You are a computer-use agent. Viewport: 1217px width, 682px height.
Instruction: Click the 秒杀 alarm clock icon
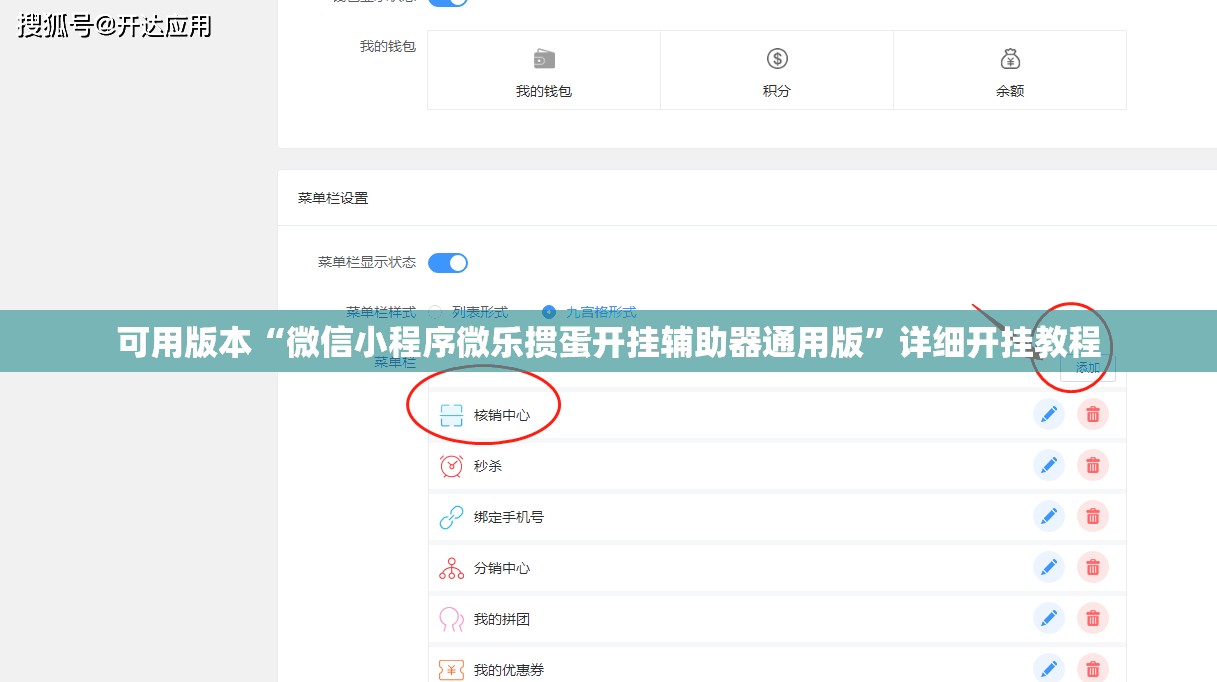point(452,466)
